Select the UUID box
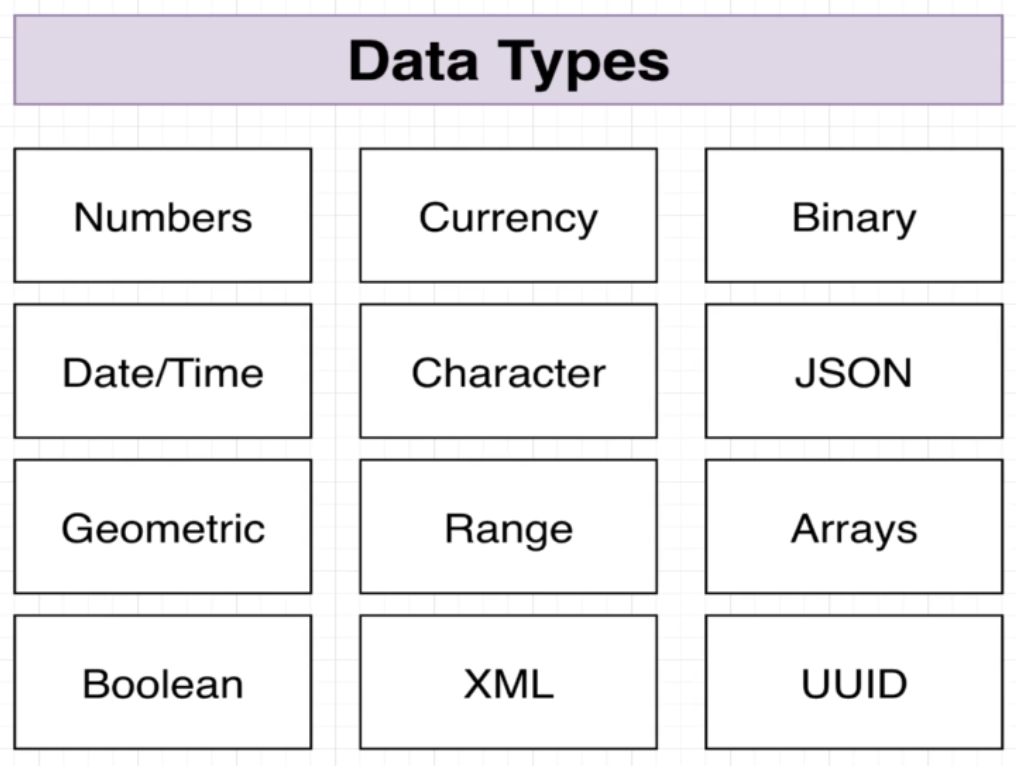 coord(853,683)
